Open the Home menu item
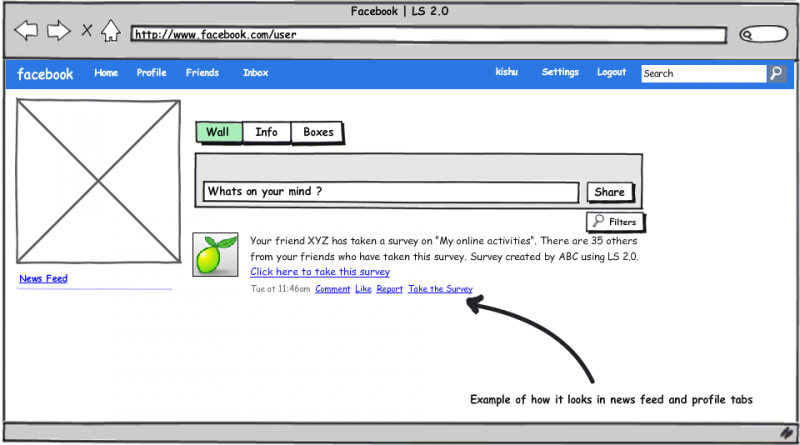Viewport: 800px width, 445px height. tap(106, 73)
